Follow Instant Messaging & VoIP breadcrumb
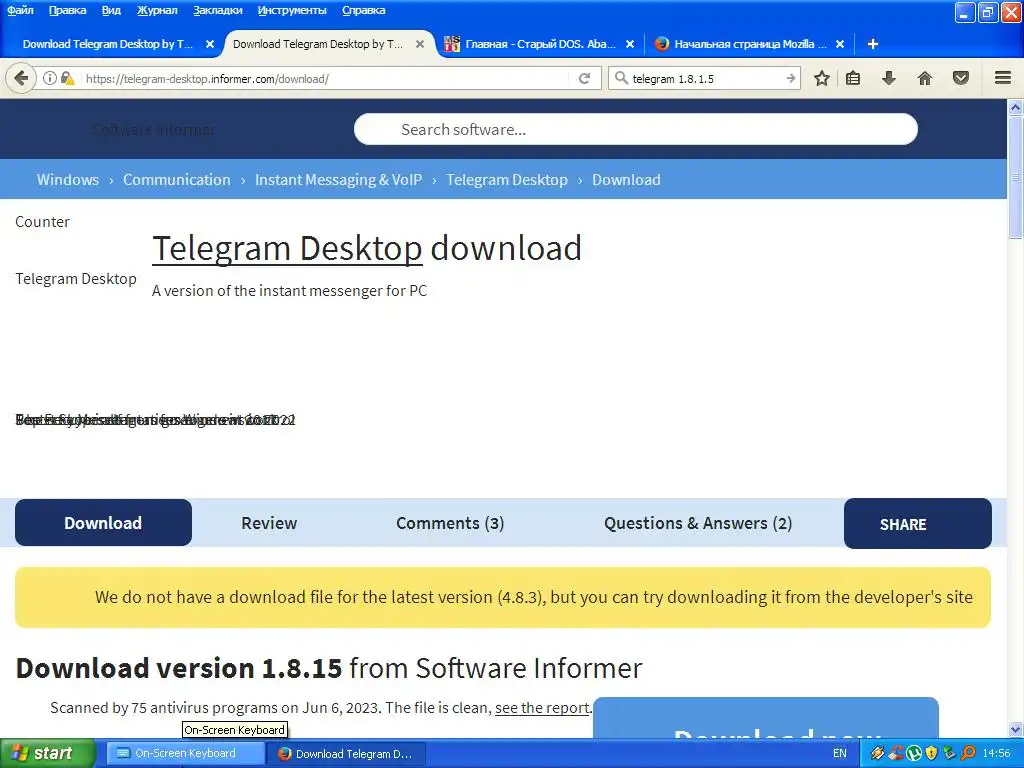The height and width of the screenshot is (768, 1024). [x=338, y=180]
